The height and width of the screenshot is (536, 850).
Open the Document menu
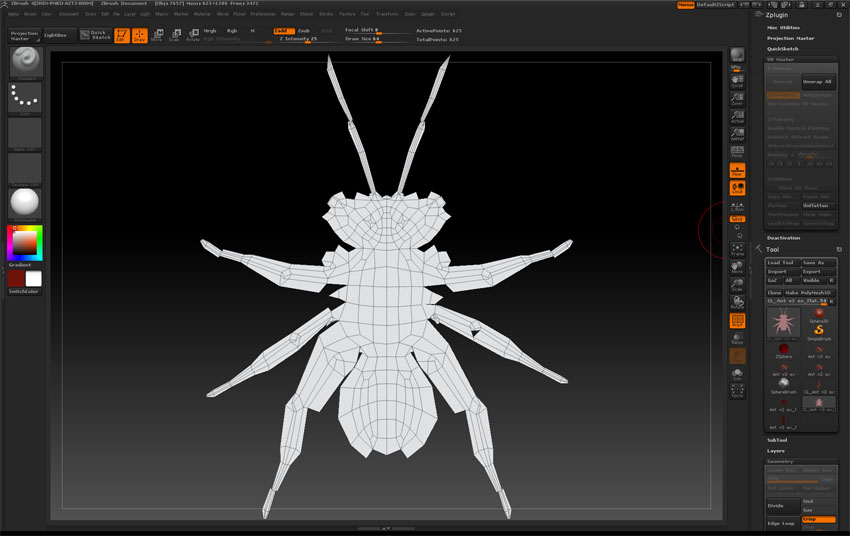tap(69, 14)
